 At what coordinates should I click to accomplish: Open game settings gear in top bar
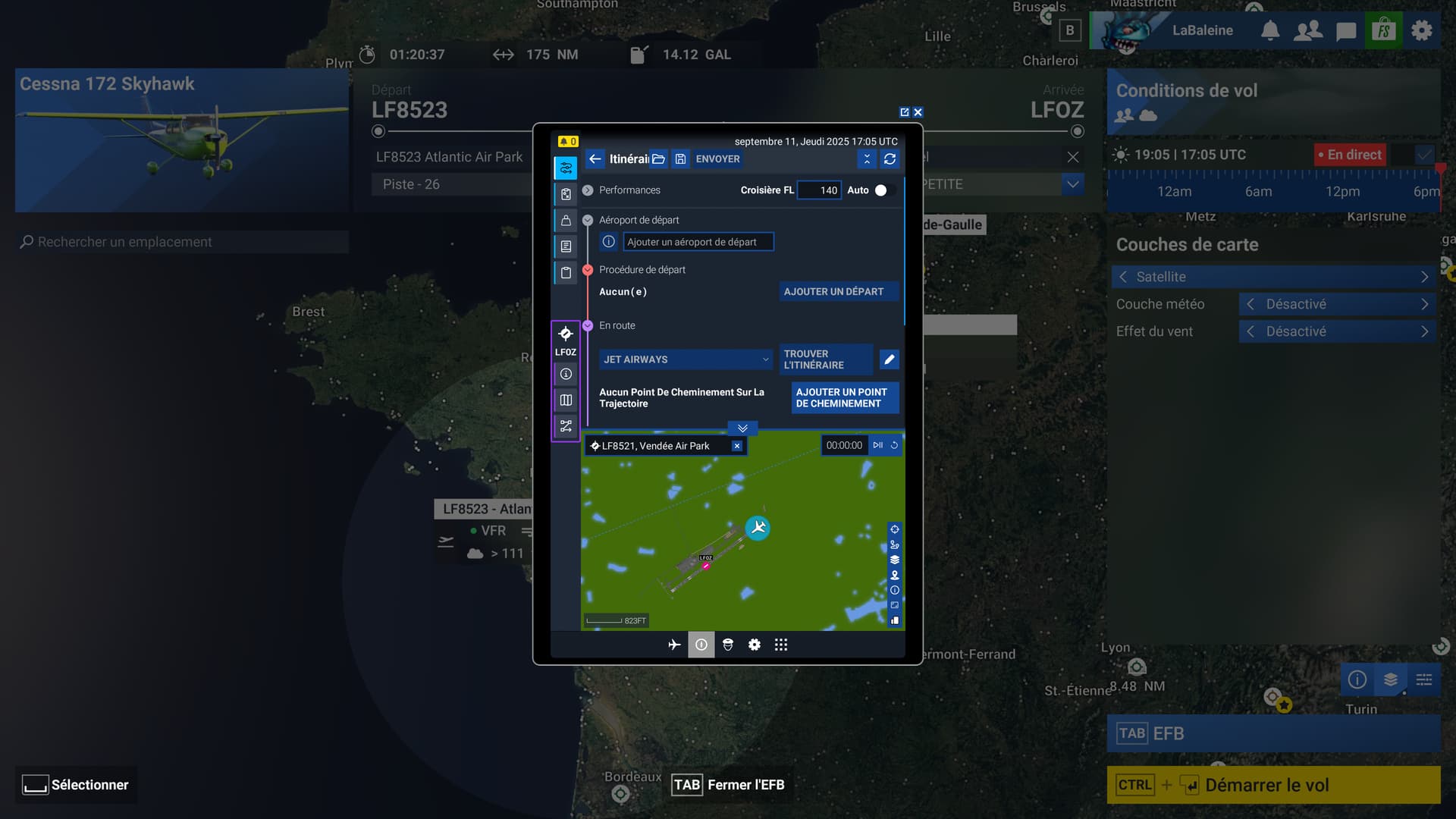[1422, 31]
